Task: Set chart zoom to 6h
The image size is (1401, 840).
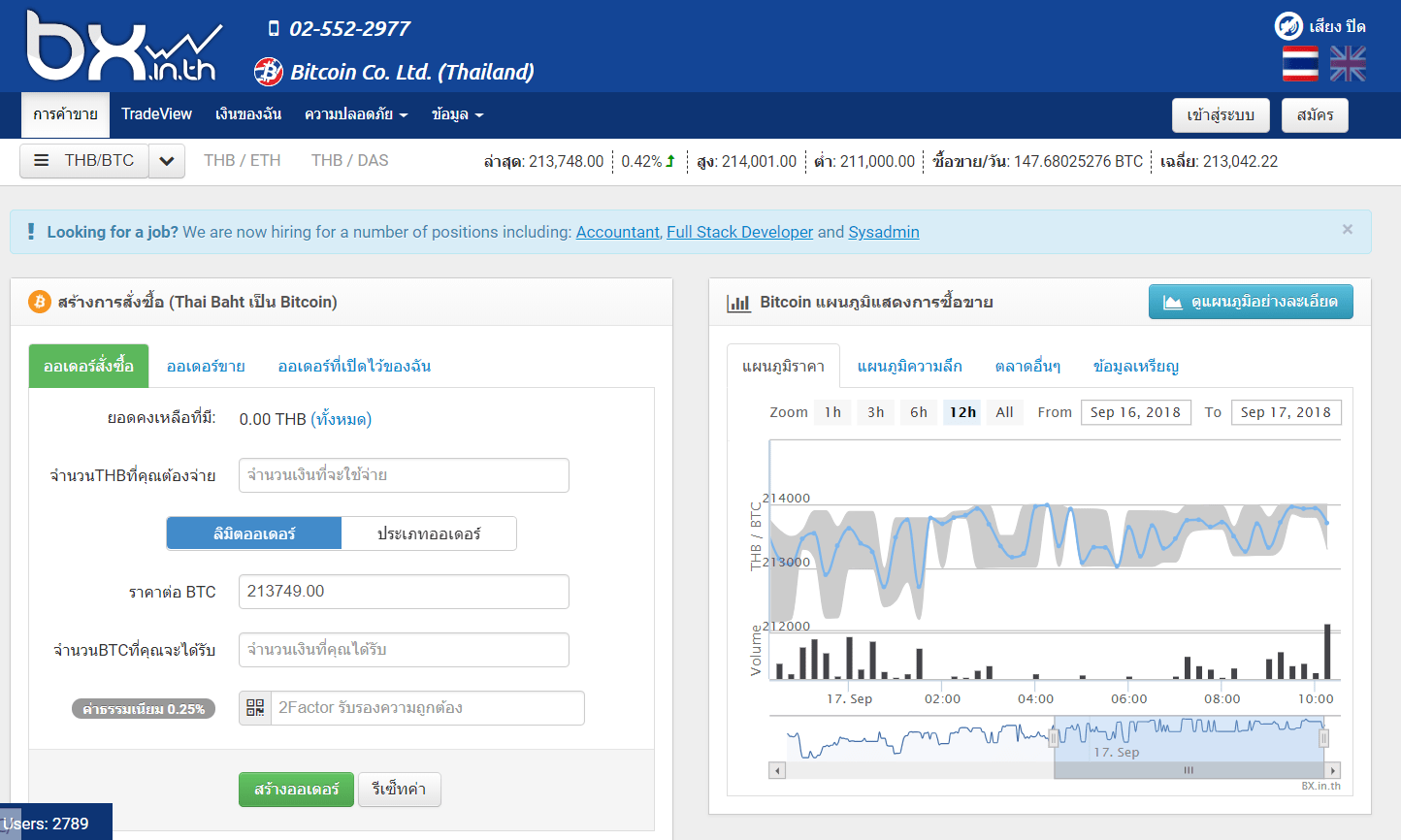Action: click(x=918, y=412)
